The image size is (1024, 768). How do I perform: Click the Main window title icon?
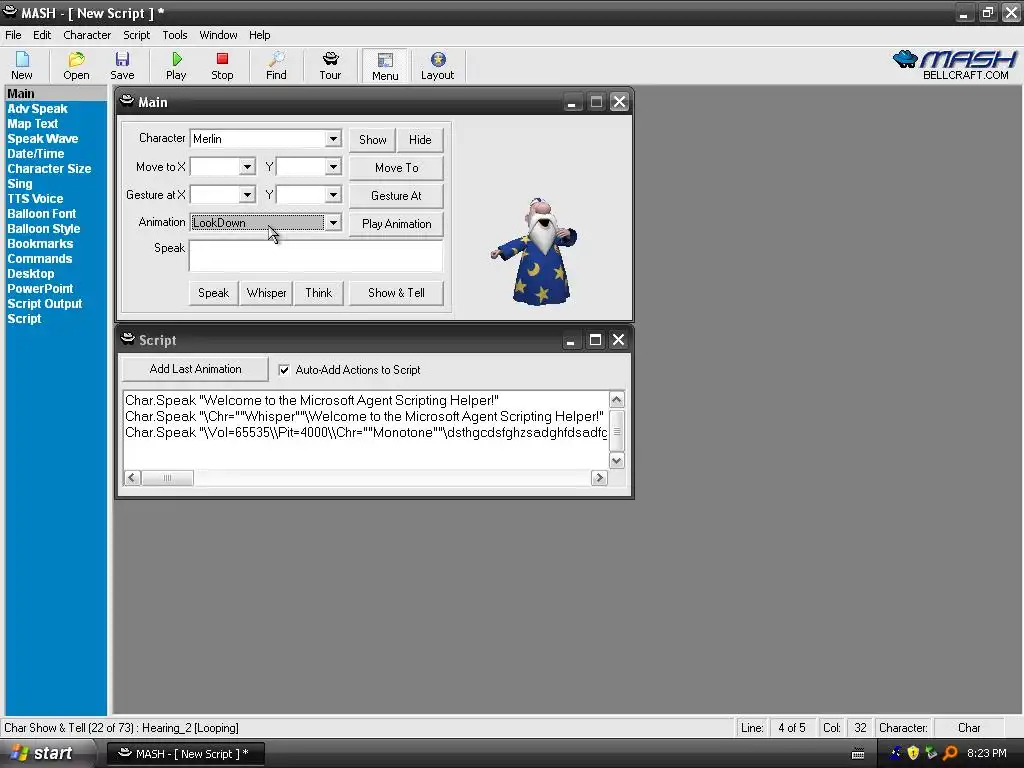(x=127, y=101)
